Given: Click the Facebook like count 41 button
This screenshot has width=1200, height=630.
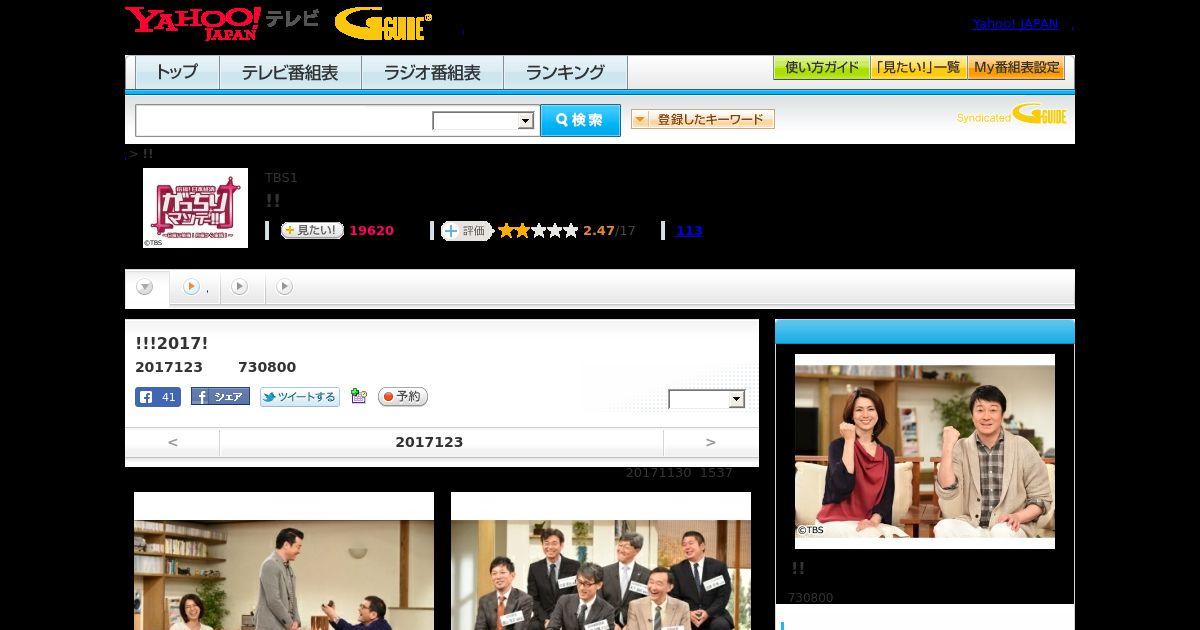Looking at the screenshot, I should pyautogui.click(x=158, y=397).
